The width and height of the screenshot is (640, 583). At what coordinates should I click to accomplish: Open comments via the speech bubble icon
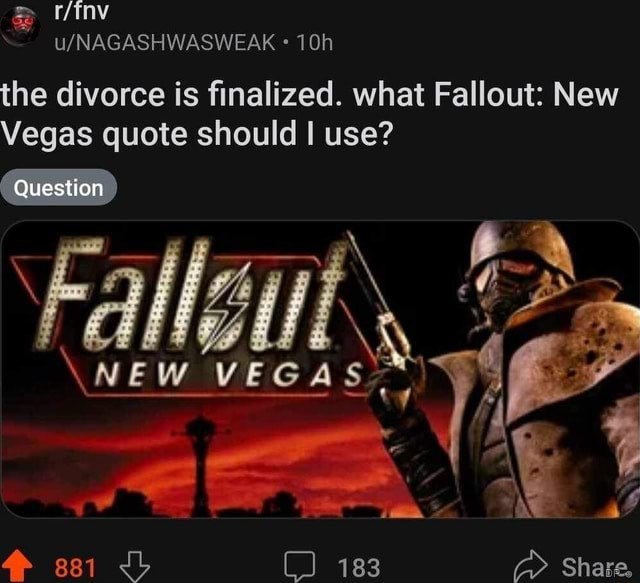tap(300, 566)
